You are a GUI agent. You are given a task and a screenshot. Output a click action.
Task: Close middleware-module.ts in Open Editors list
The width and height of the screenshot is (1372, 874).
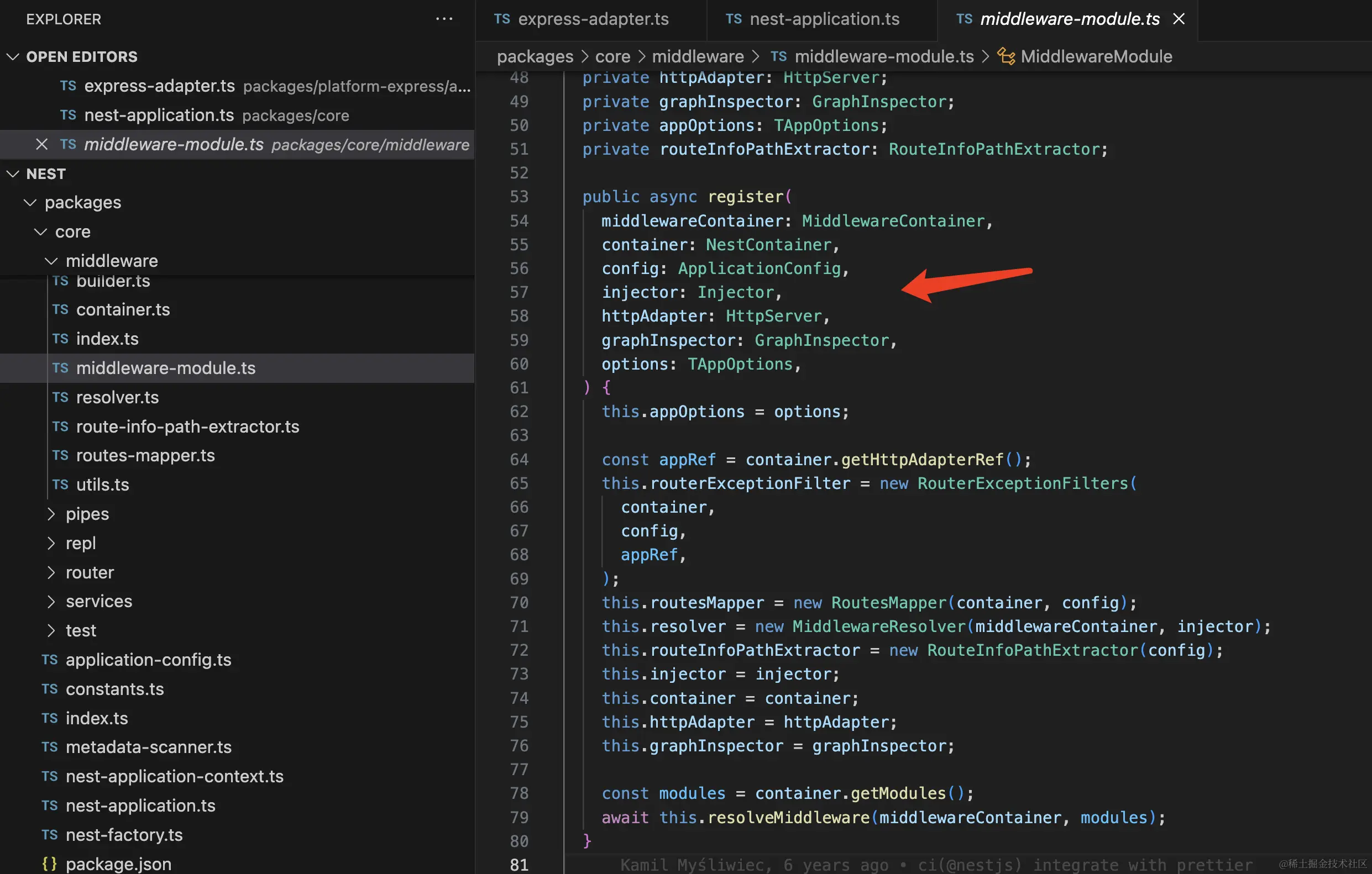[41, 145]
